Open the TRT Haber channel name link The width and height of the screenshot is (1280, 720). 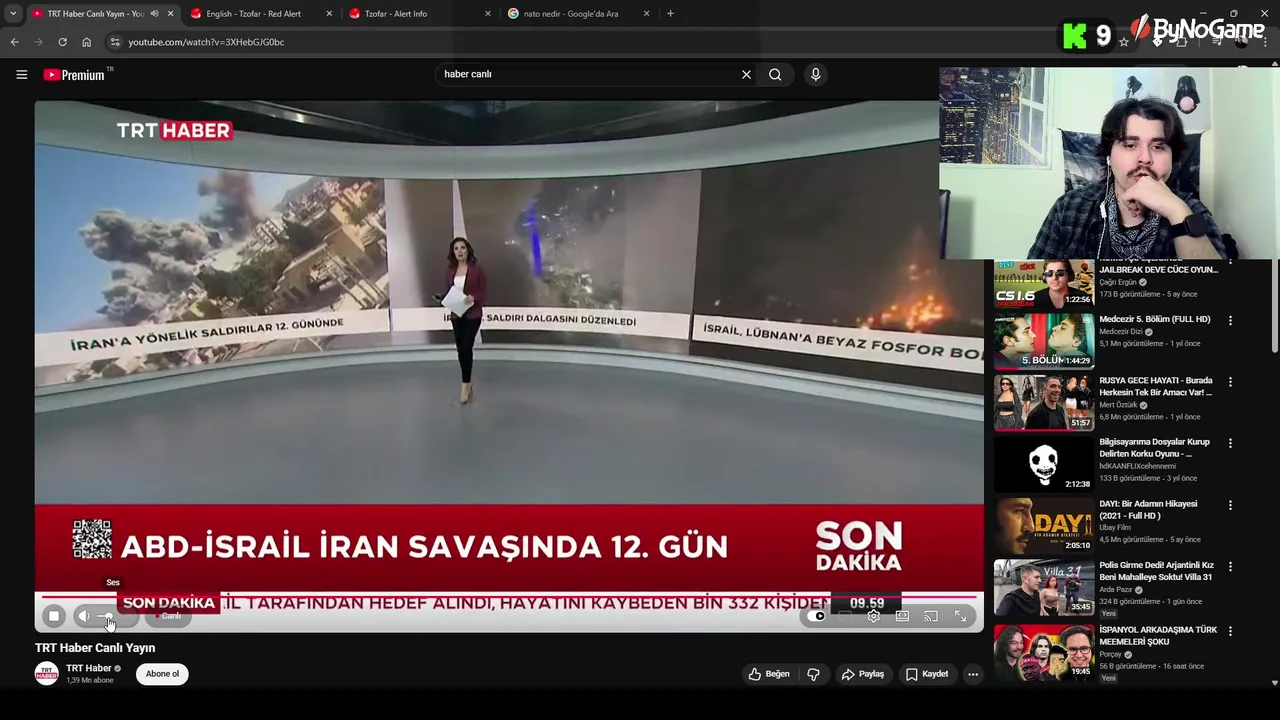pos(88,668)
